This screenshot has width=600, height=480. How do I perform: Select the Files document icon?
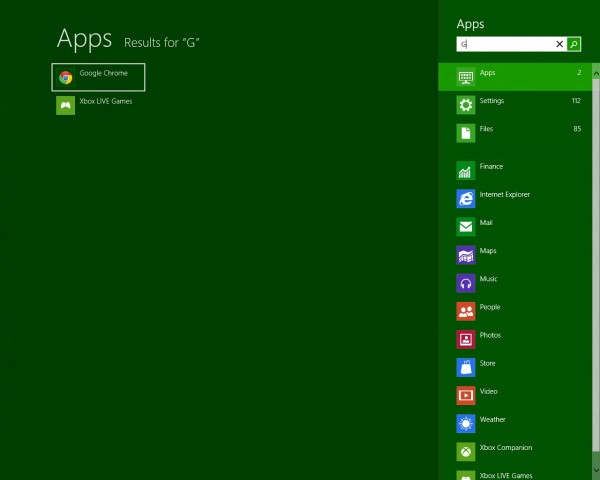click(466, 133)
